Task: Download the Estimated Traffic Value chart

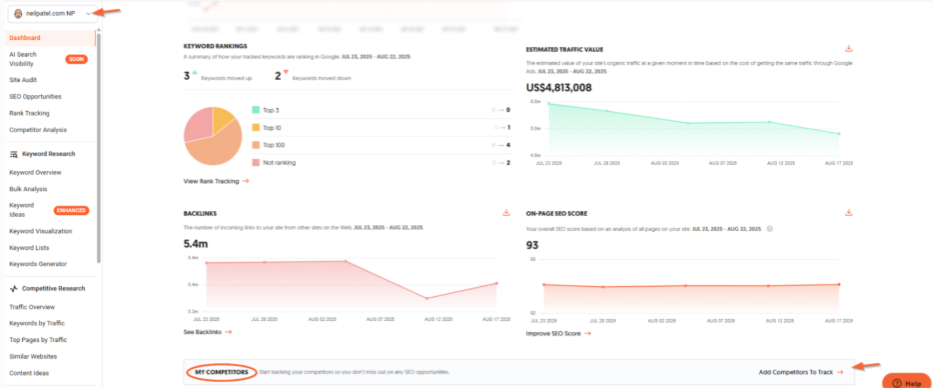Action: pos(849,49)
